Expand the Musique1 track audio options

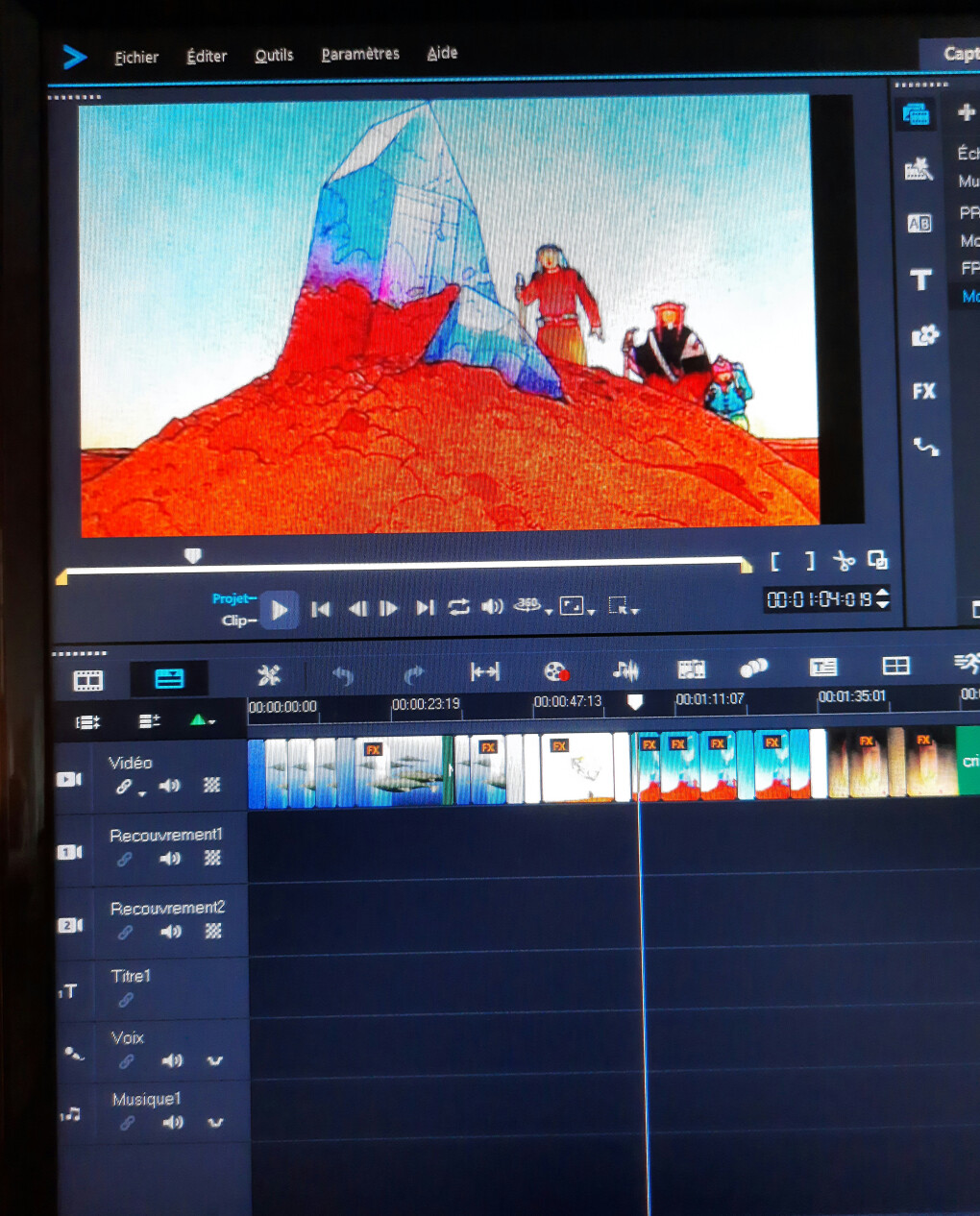click(x=215, y=1122)
